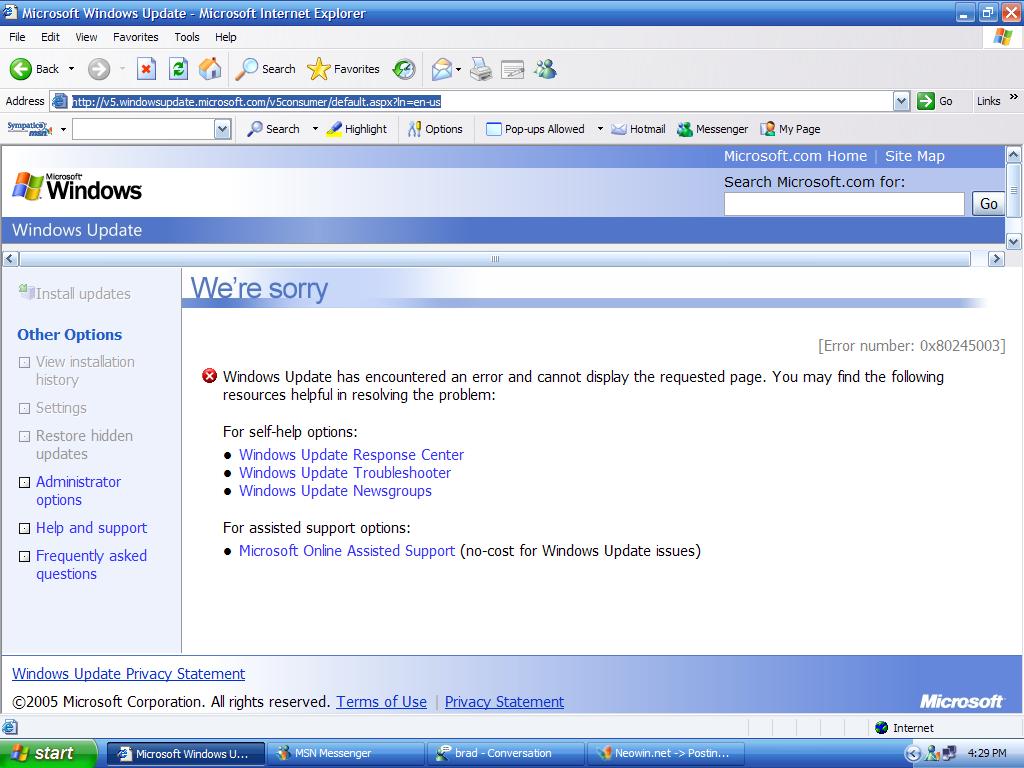
Task: Open the File menu
Action: coord(17,37)
